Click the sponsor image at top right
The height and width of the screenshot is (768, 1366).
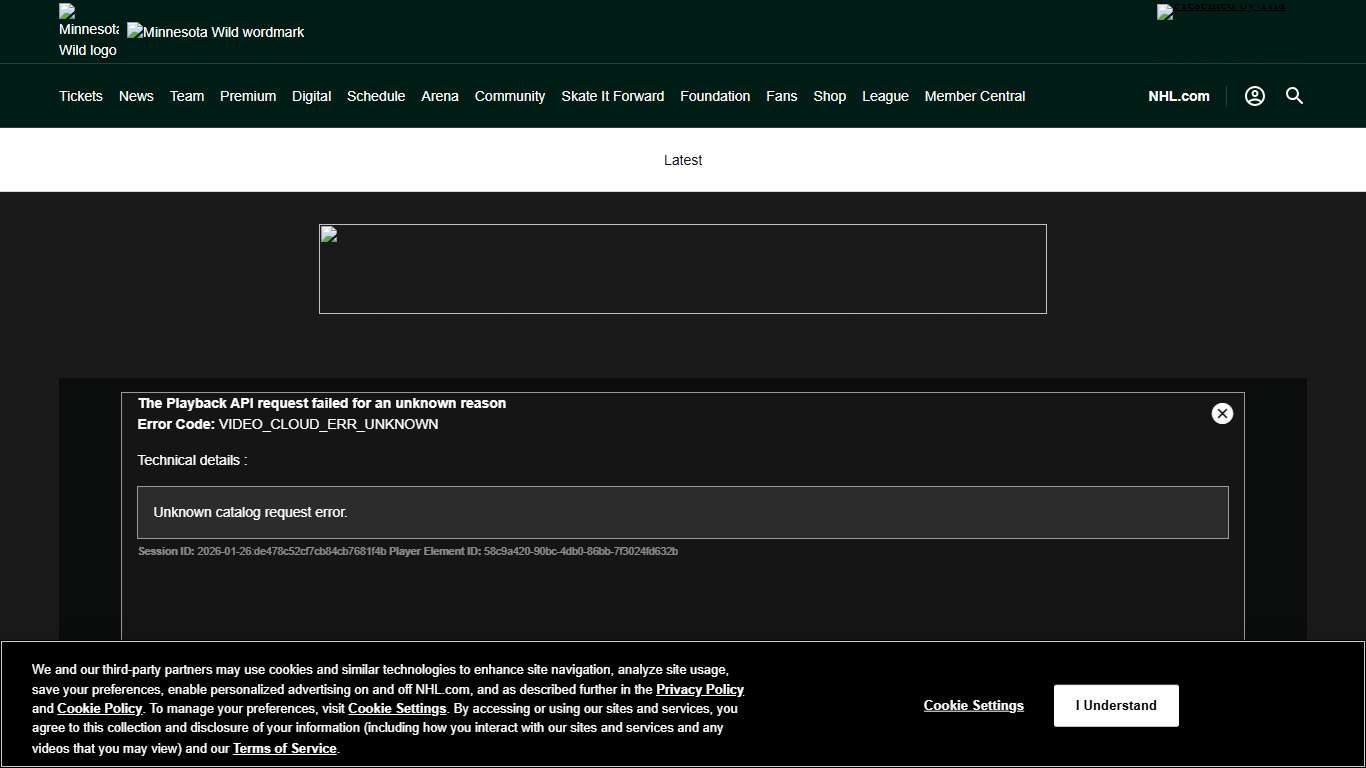click(x=1220, y=12)
